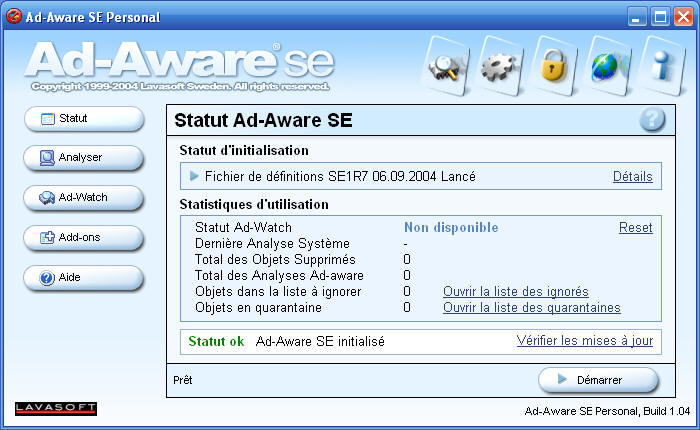This screenshot has width=700, height=430.
Task: Click "Vérifier les mises à jour" link
Action: click(x=584, y=341)
